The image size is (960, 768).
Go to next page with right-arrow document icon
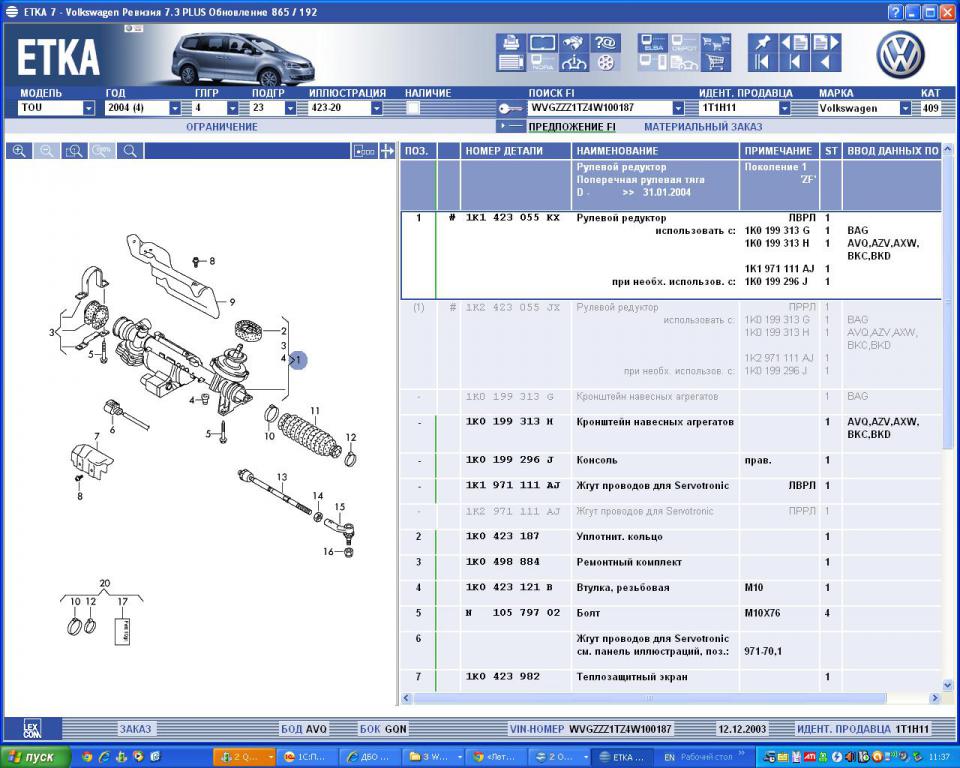825,43
